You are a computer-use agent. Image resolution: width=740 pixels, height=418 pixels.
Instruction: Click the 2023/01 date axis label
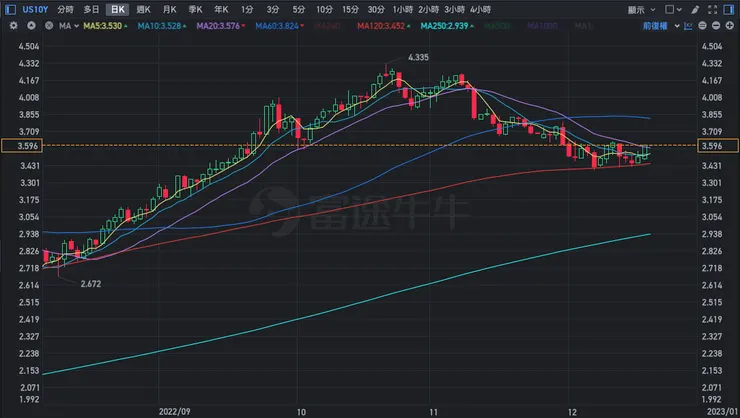click(x=723, y=412)
